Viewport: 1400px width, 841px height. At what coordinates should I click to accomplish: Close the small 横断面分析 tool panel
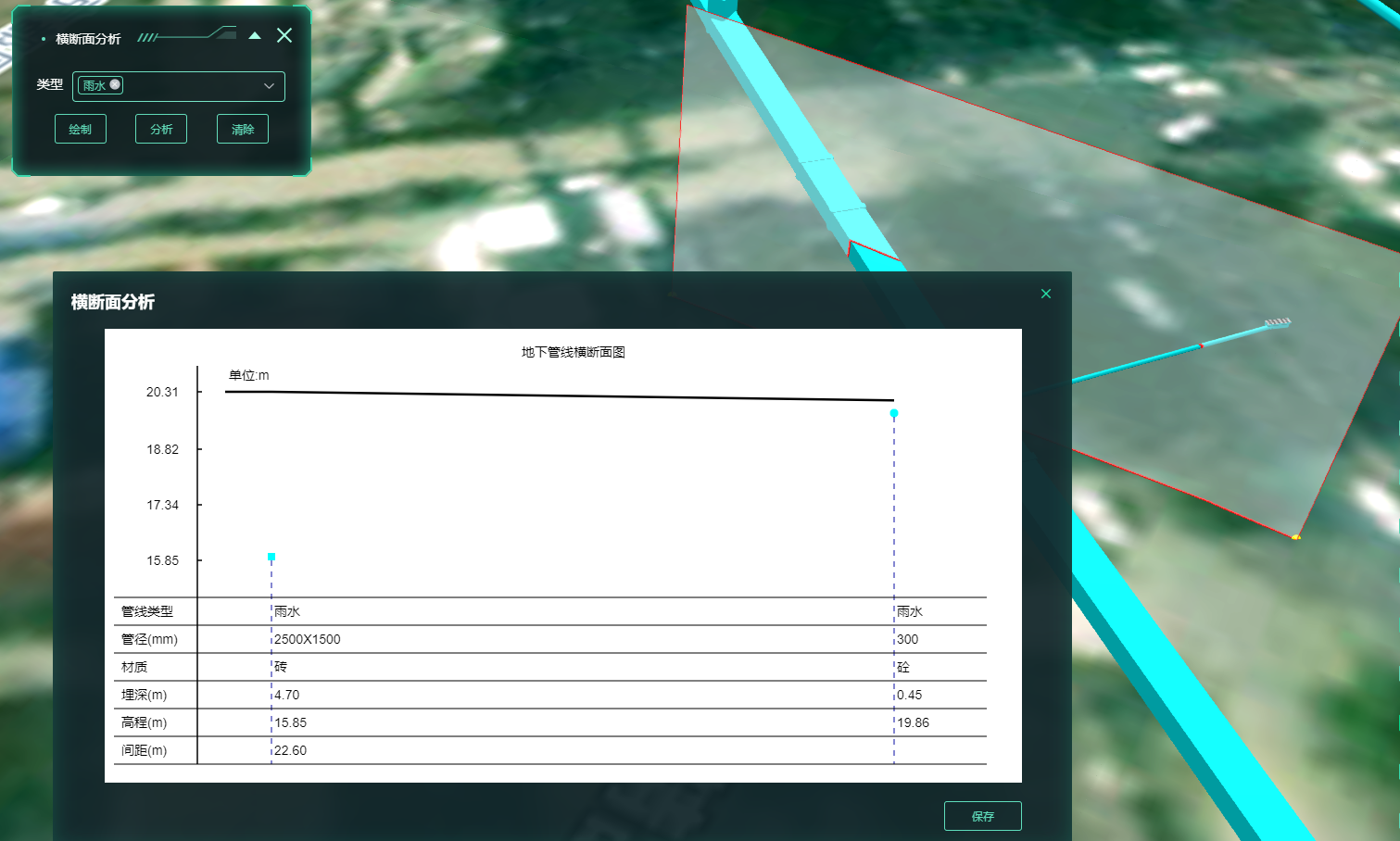[x=284, y=35]
